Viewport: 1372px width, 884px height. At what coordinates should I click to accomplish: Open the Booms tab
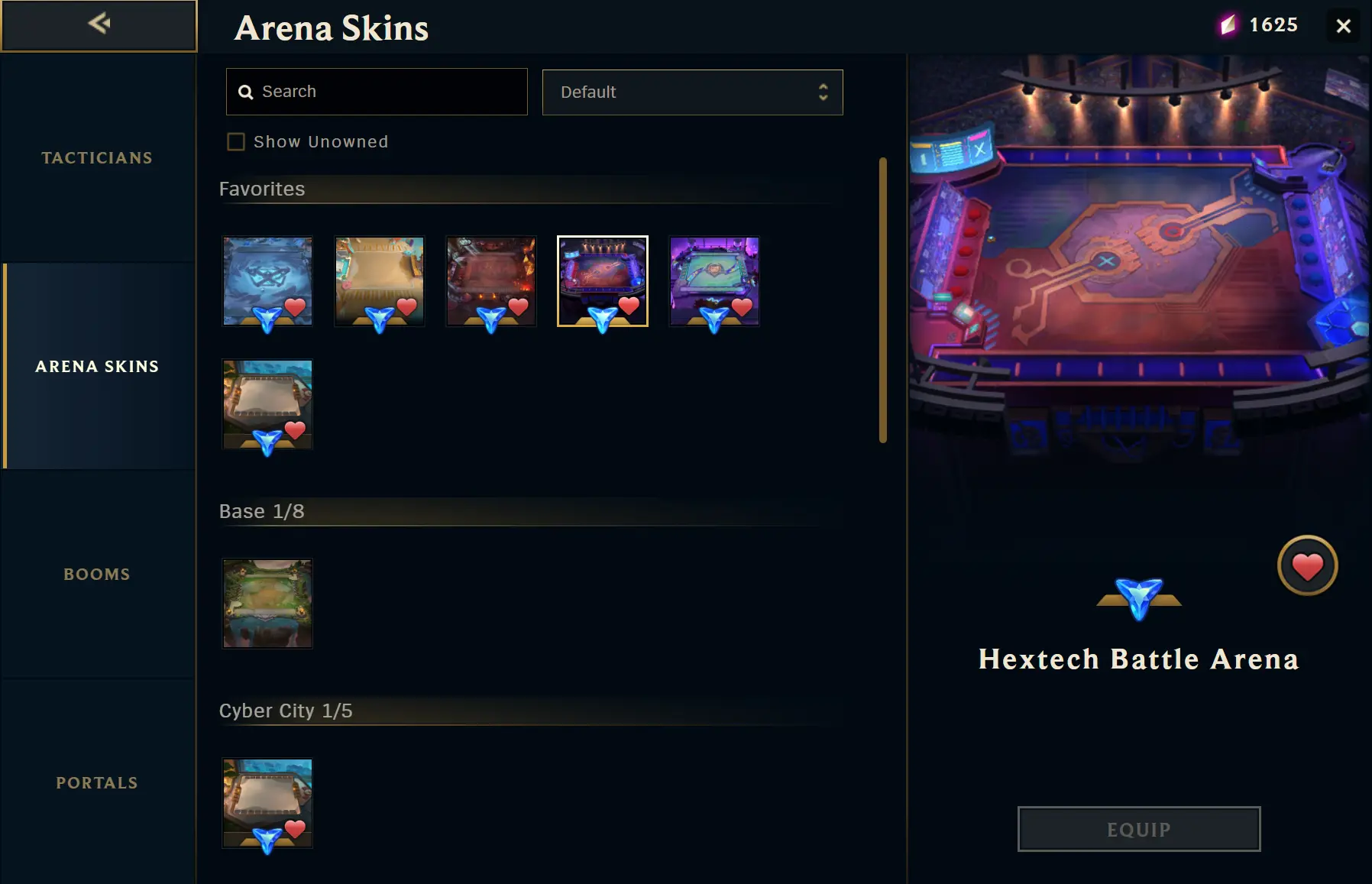(x=97, y=575)
